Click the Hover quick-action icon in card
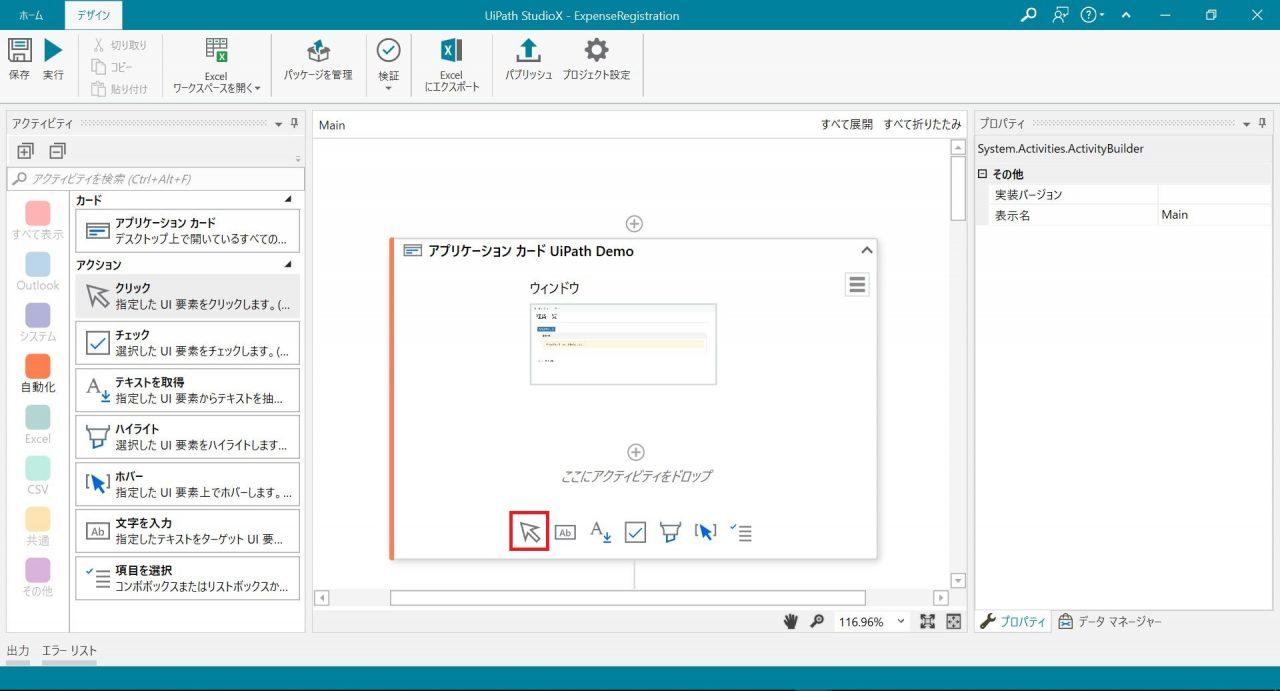The image size is (1280, 691). pyautogui.click(x=705, y=532)
